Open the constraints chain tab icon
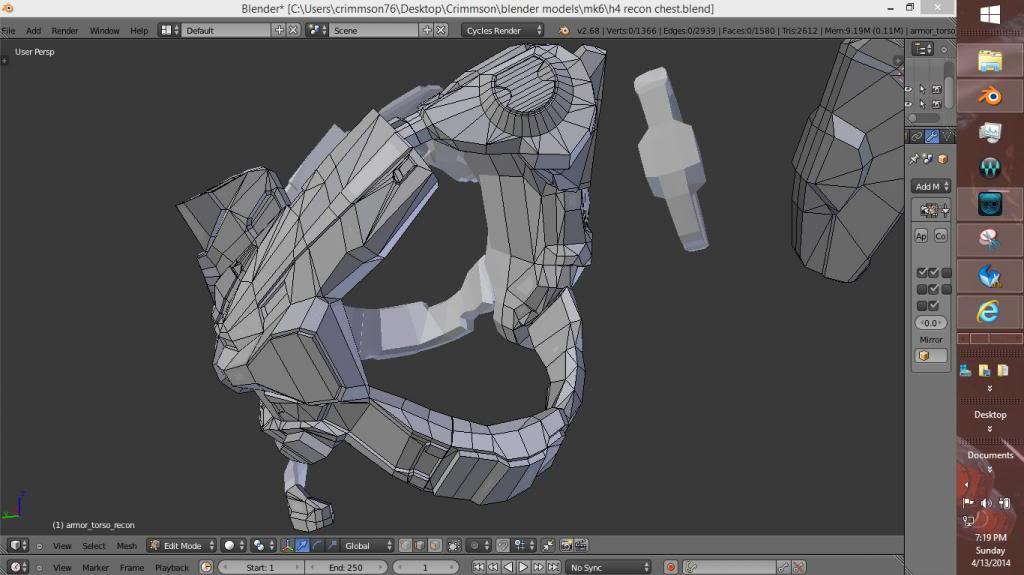This screenshot has width=1024, height=575. coord(915,137)
